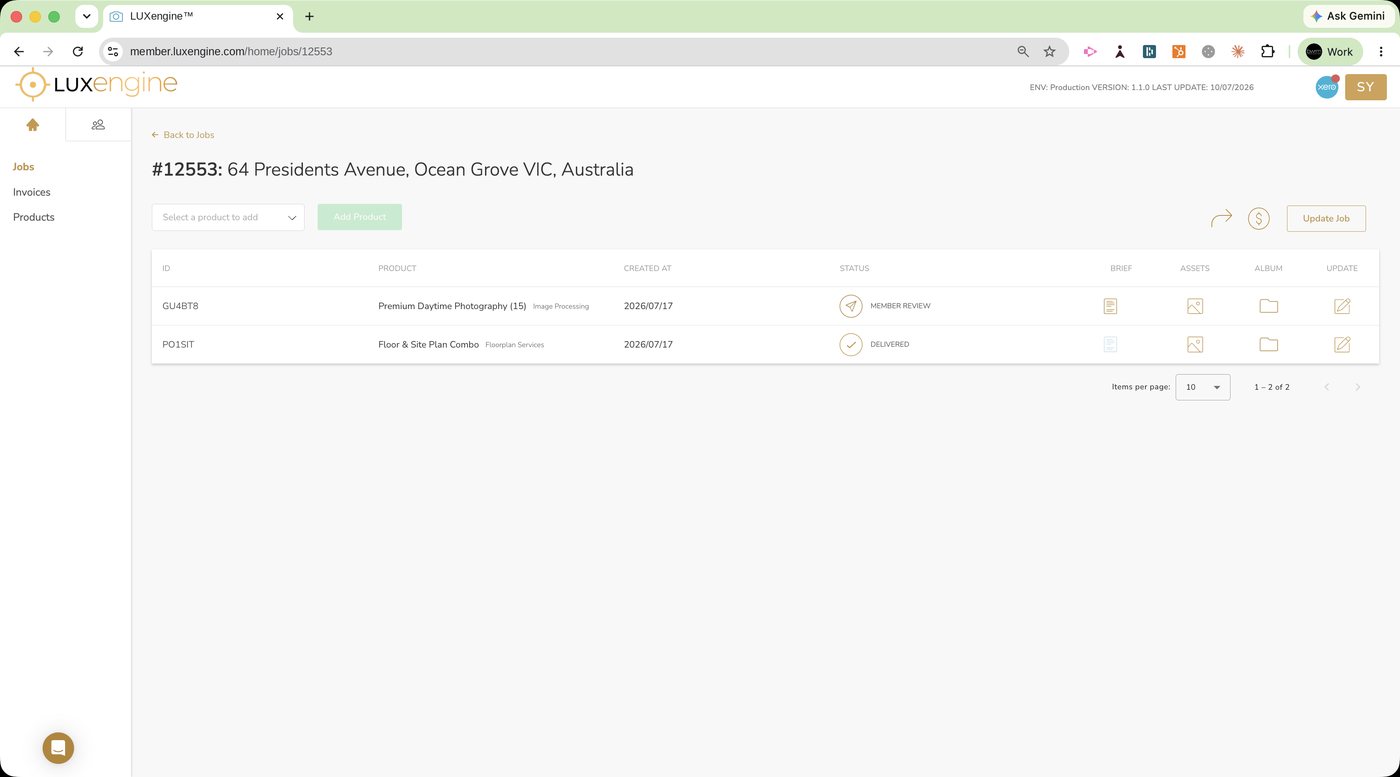This screenshot has width=1400, height=777.
Task: Go back in browser history
Action: pos(18,51)
